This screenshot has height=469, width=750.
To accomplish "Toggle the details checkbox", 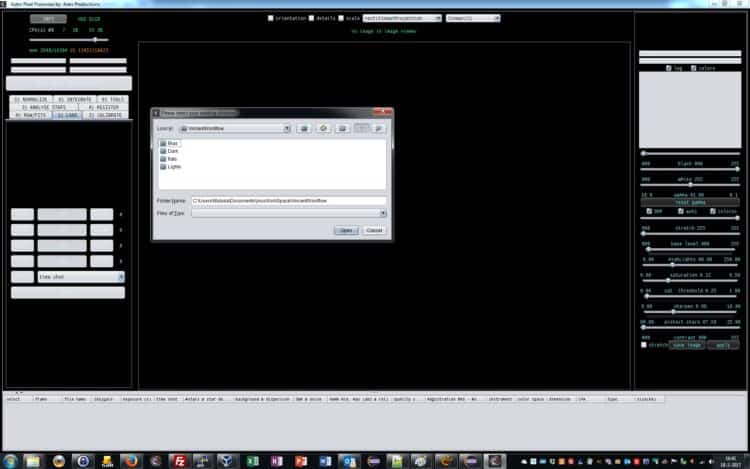I will [311, 18].
